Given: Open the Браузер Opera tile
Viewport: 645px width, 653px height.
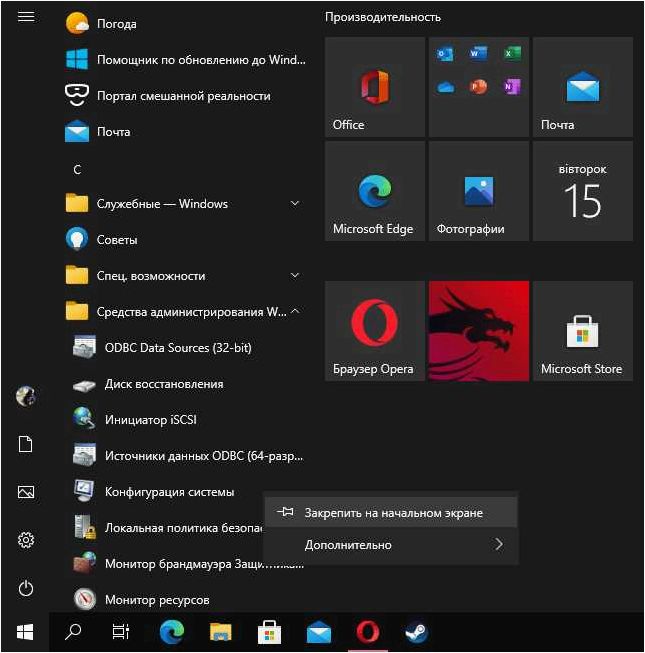Looking at the screenshot, I should [x=375, y=331].
